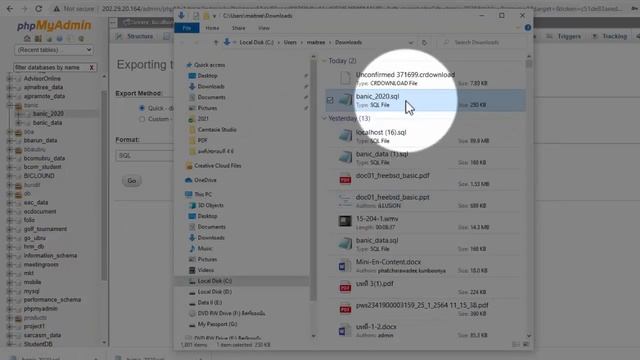Open the View ribbon tab
640x360 pixels.
point(264,28)
